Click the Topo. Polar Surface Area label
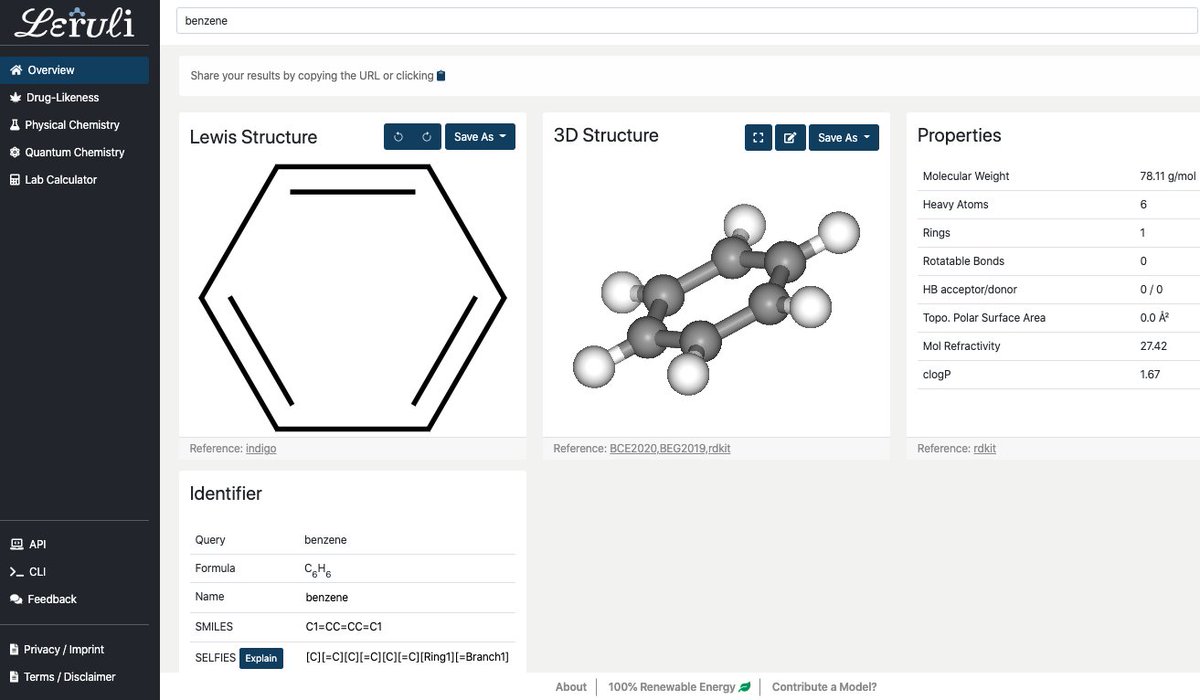The image size is (1200, 700). click(984, 318)
